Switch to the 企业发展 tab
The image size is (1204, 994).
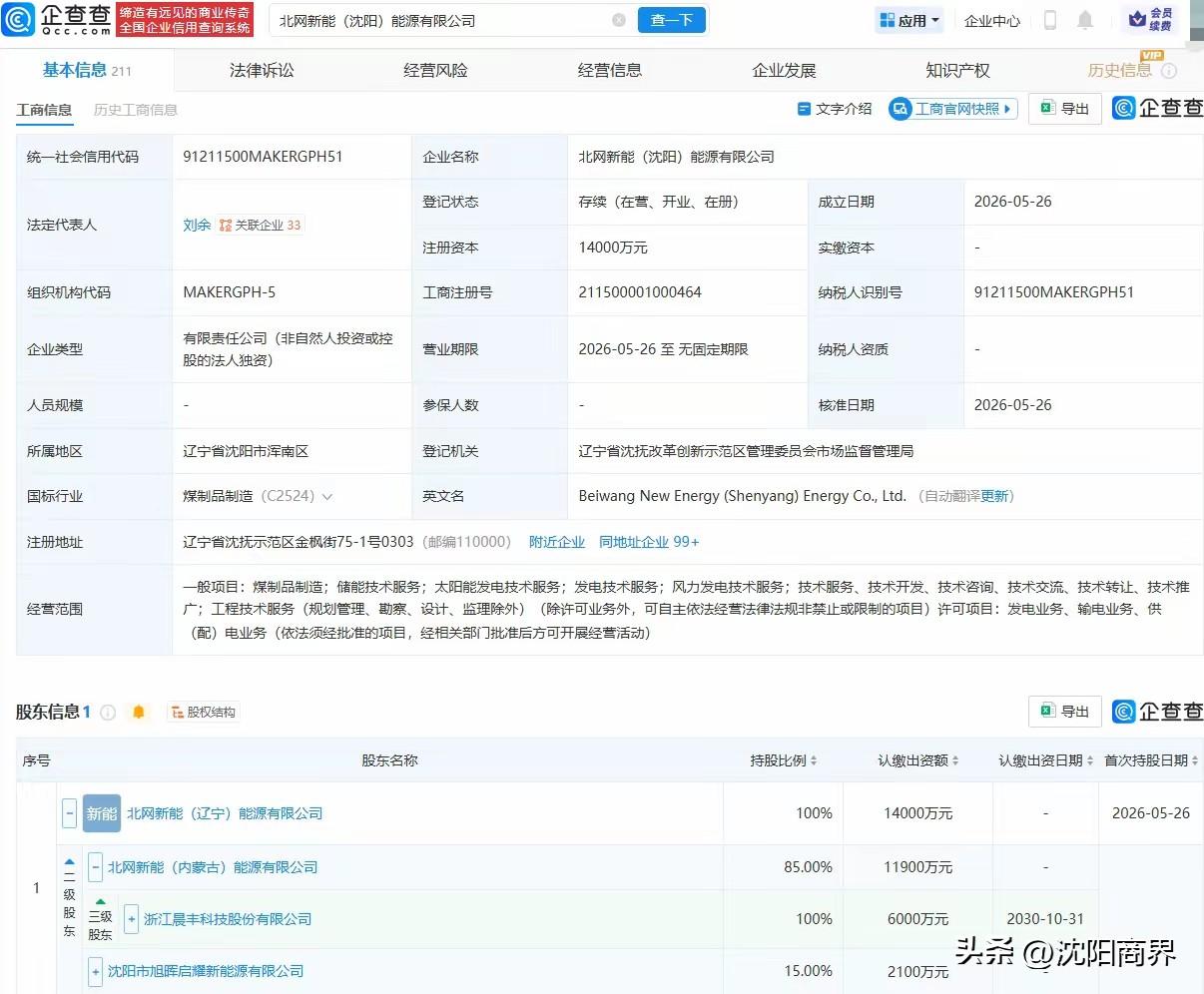[x=784, y=70]
